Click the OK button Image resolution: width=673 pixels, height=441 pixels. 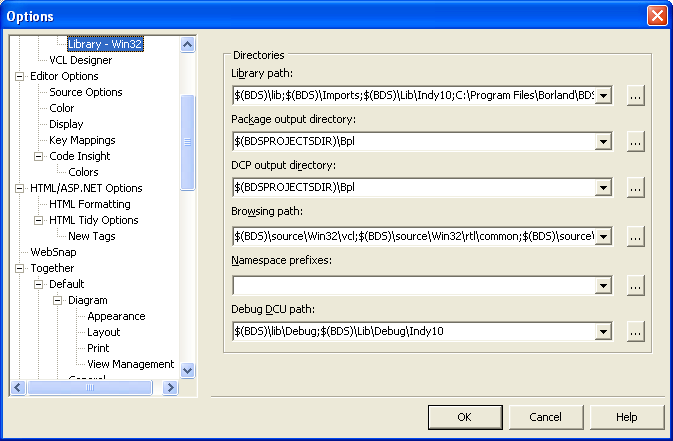pos(464,417)
